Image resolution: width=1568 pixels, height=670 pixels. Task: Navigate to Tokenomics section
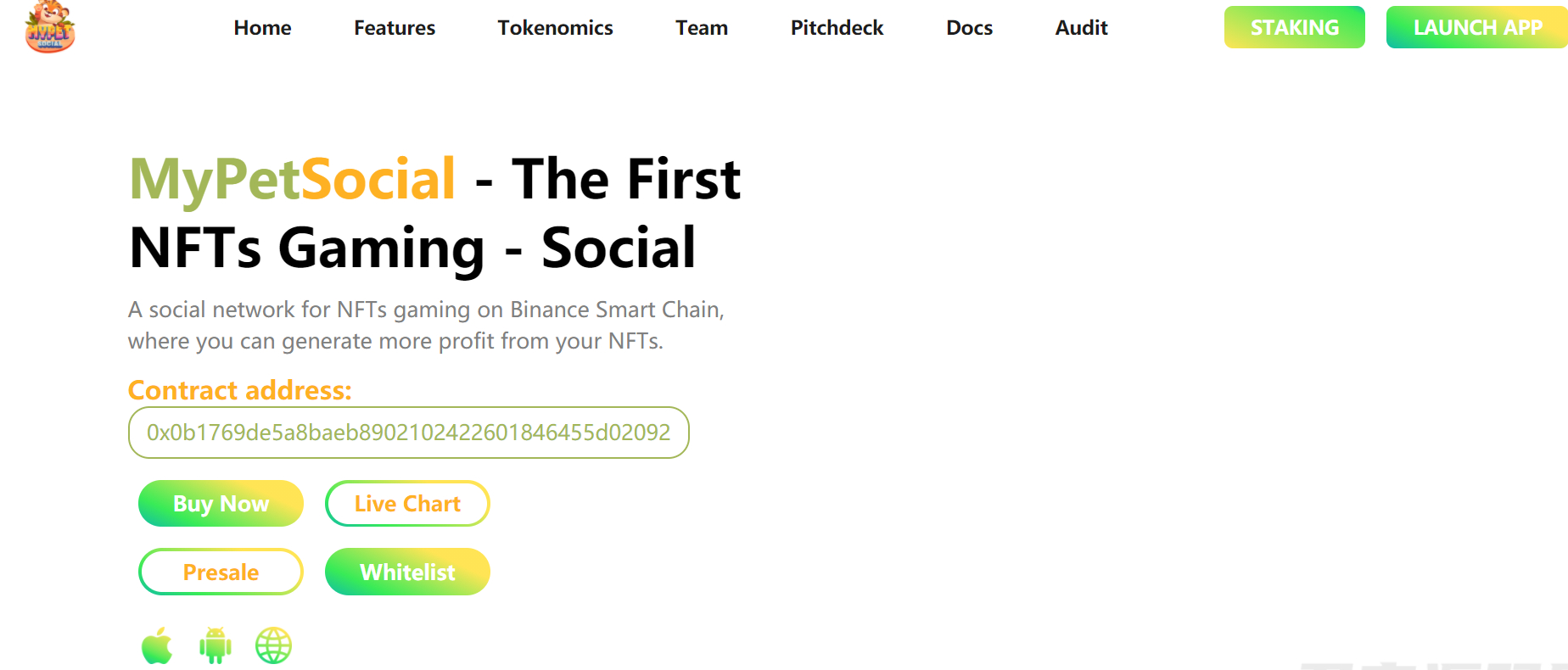tap(555, 28)
